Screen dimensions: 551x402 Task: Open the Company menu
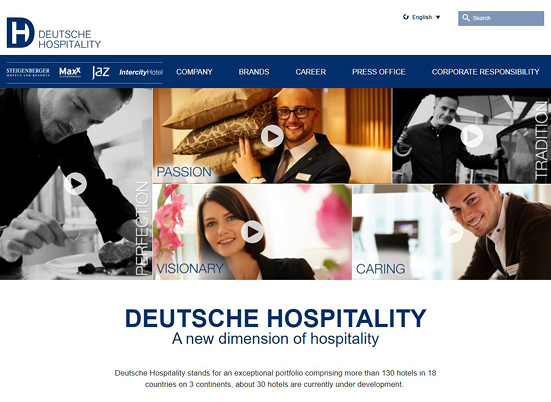coord(194,72)
